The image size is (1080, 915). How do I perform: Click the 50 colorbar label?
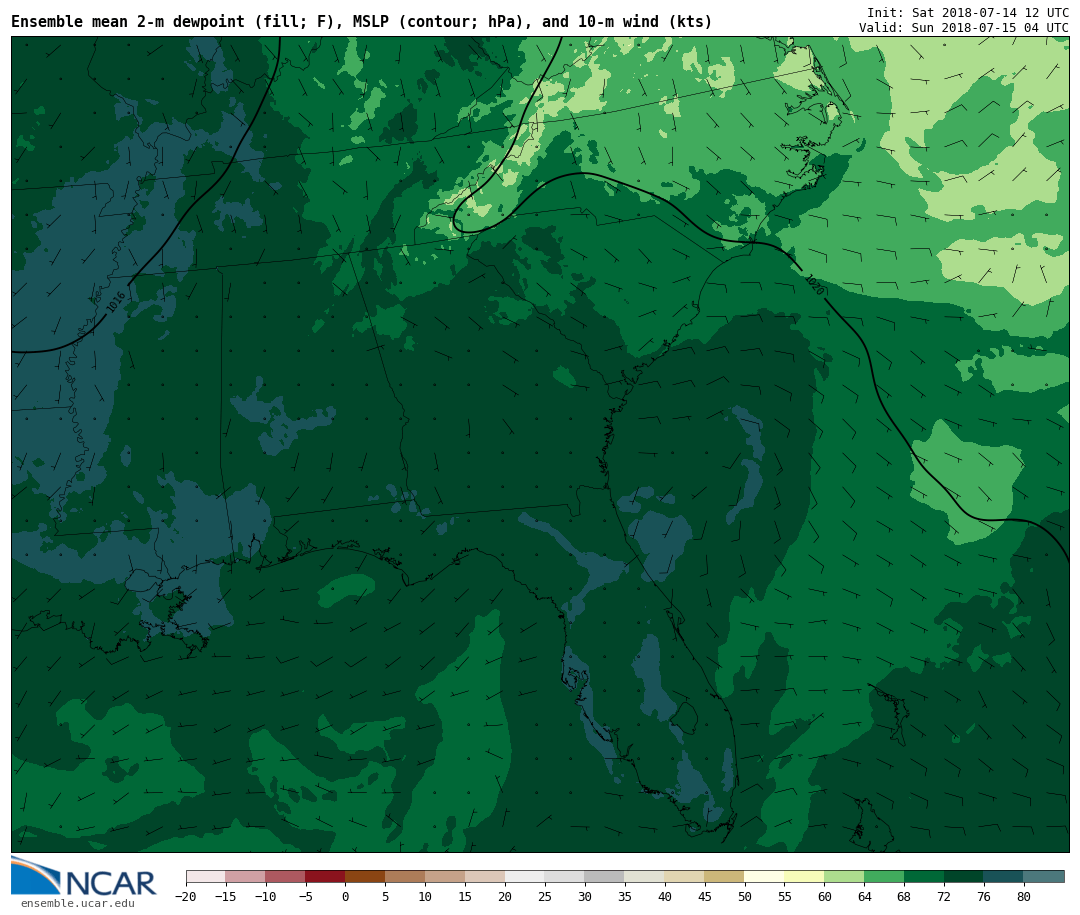[745, 896]
